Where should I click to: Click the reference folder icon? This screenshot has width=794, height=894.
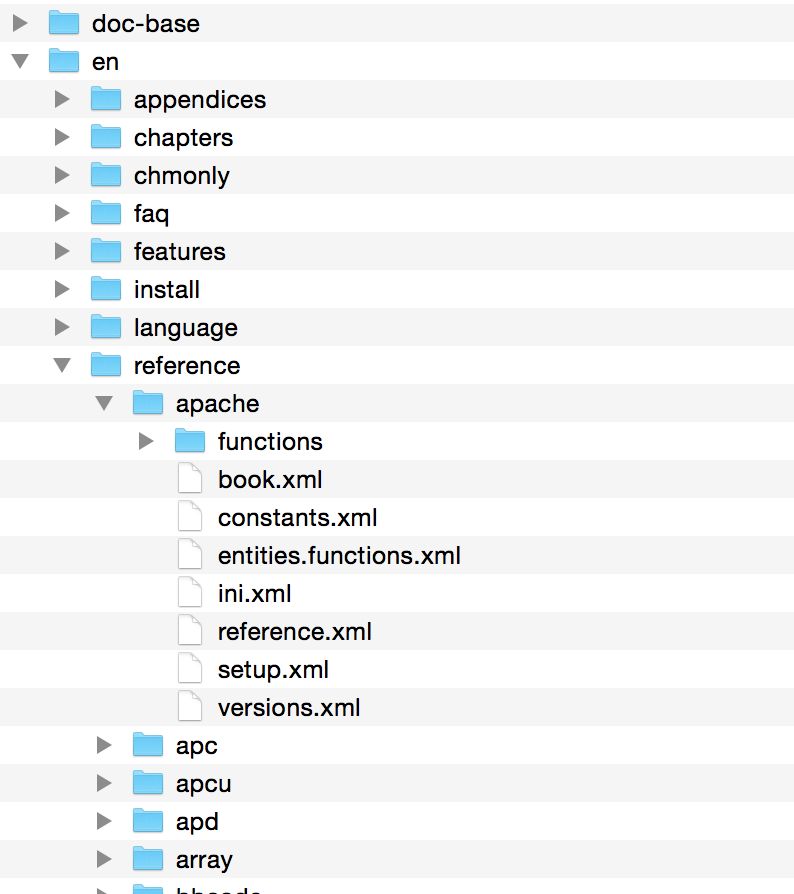(x=106, y=365)
